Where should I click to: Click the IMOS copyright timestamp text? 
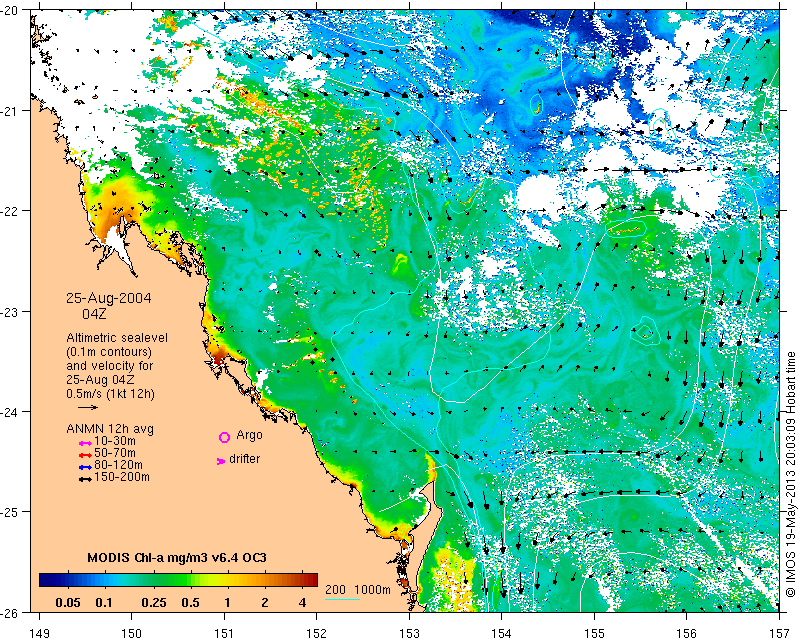pyautogui.click(x=790, y=475)
